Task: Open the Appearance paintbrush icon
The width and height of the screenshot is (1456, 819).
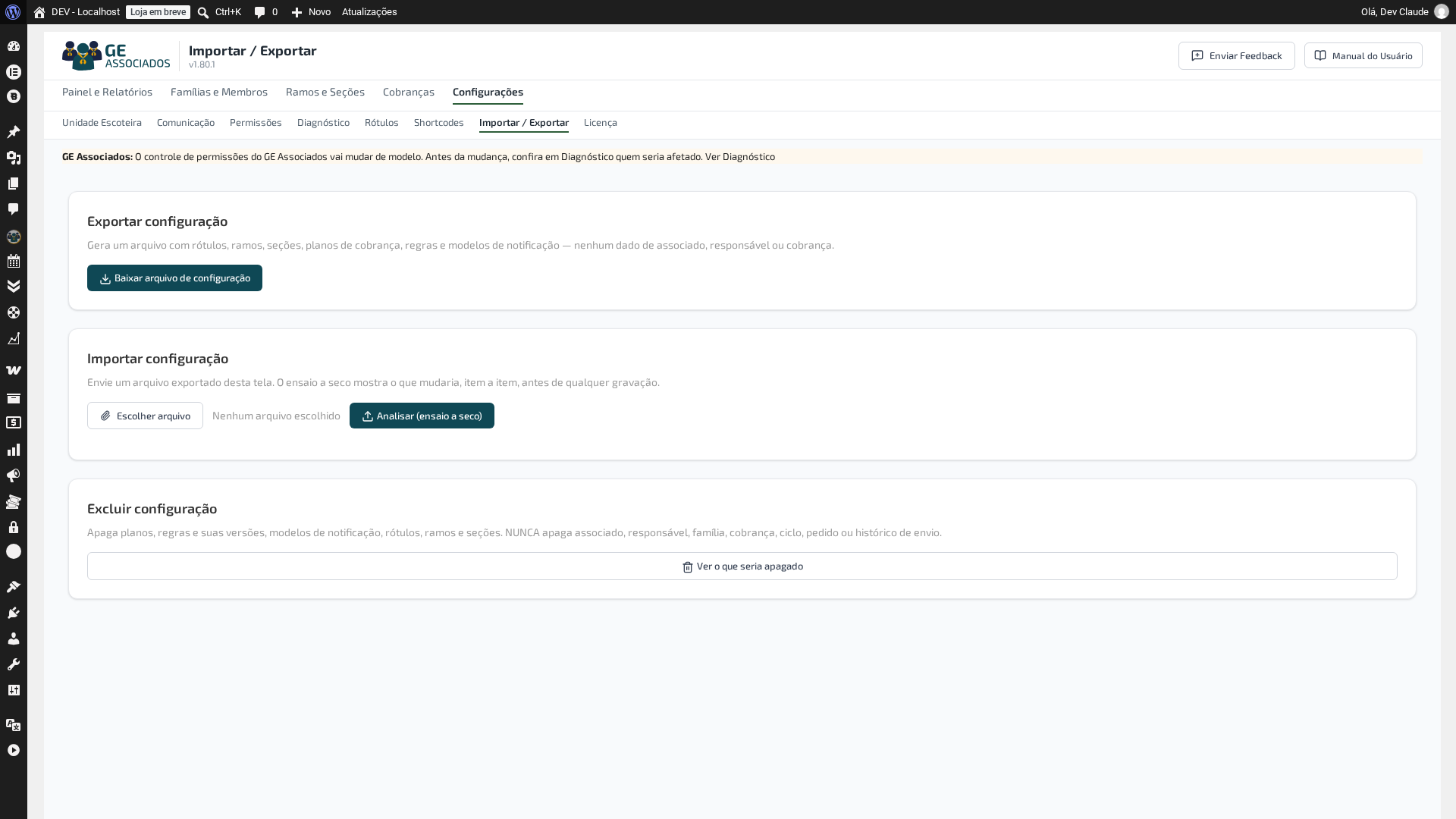Action: pyautogui.click(x=14, y=586)
